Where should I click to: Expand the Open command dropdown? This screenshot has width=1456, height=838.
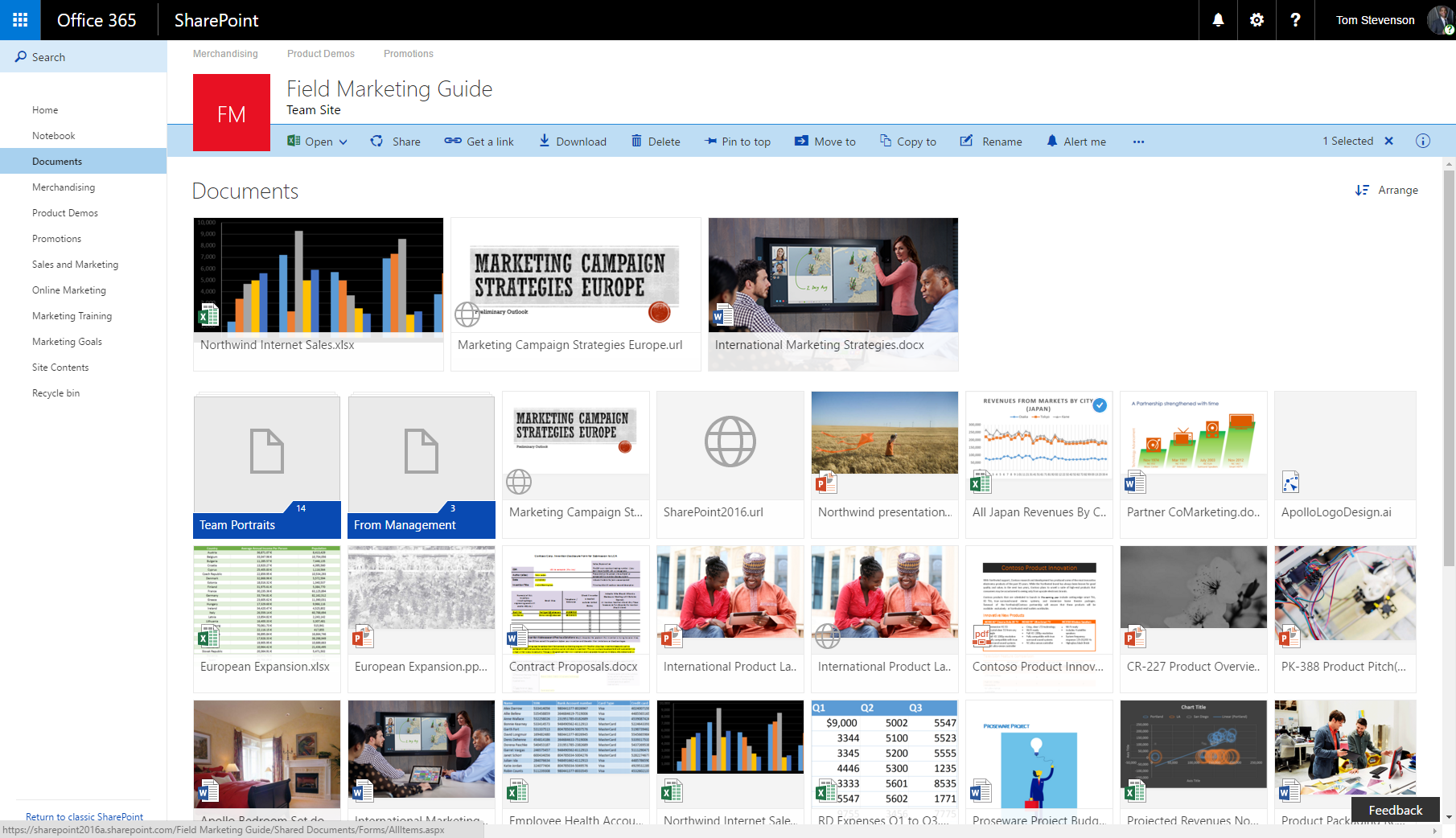tap(343, 141)
